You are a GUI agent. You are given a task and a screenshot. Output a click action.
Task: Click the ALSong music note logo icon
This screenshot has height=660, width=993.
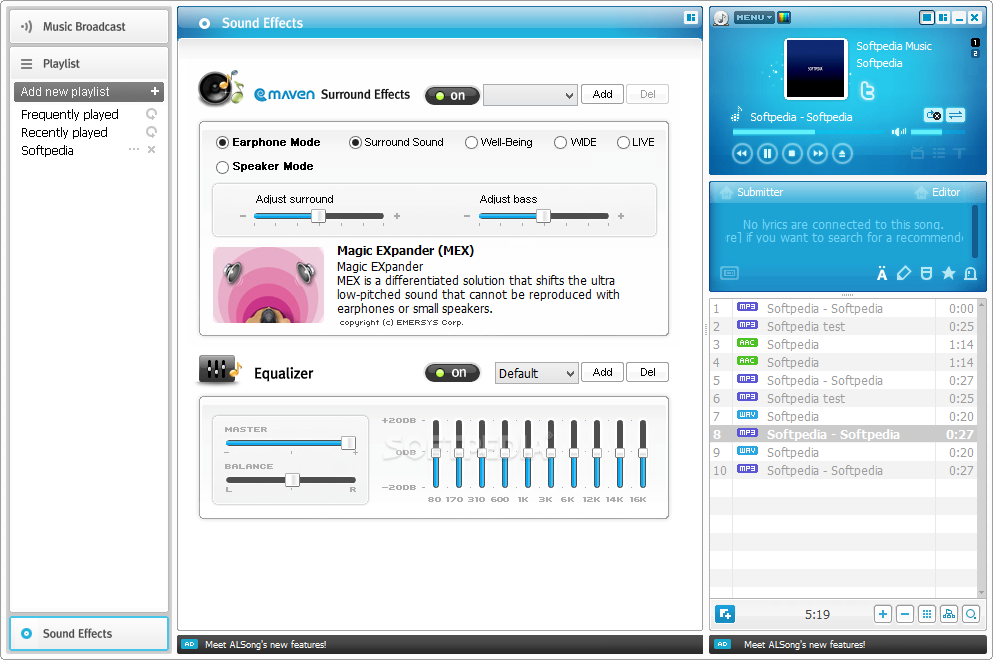tap(721, 18)
